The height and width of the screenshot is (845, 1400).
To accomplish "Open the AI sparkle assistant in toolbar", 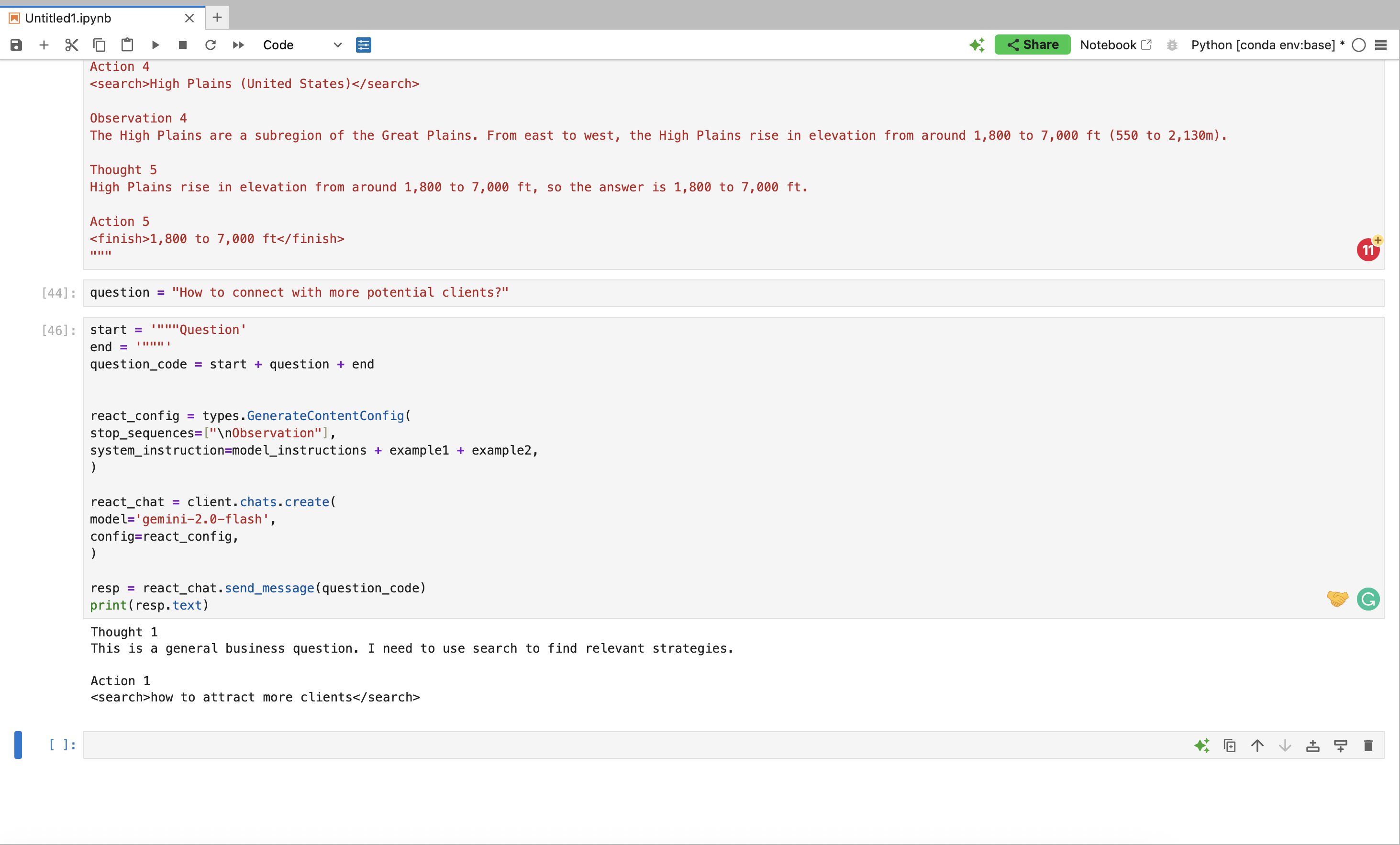I will pyautogui.click(x=977, y=45).
